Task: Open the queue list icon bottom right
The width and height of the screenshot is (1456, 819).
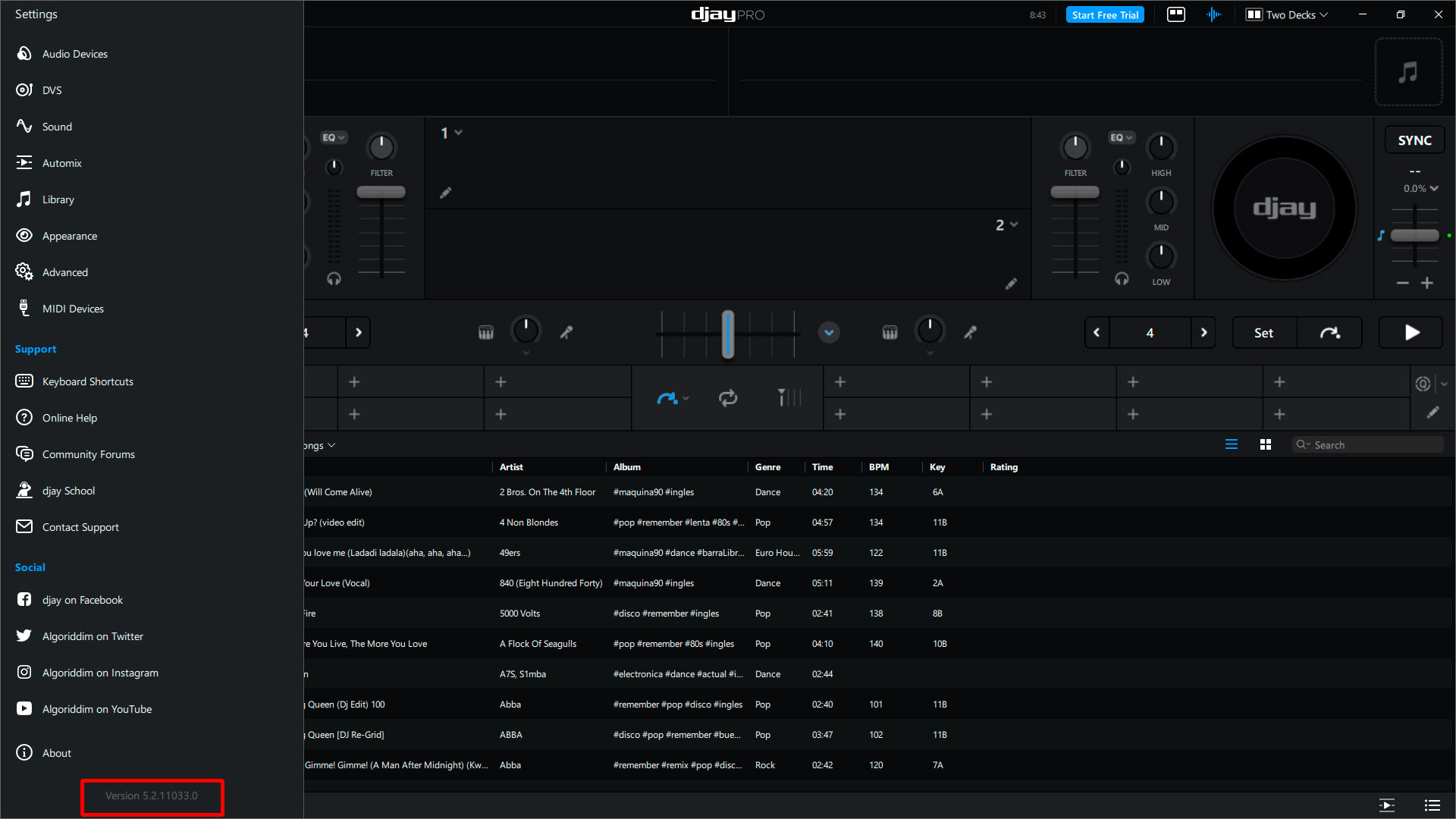Action: point(1432,805)
